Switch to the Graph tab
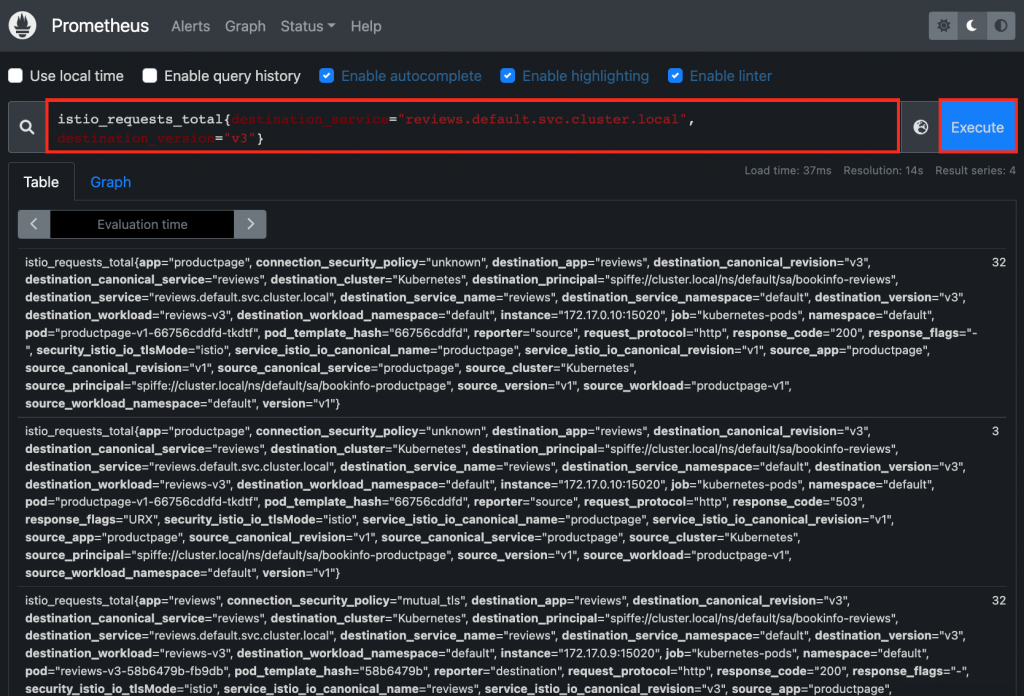1024x696 pixels. (x=110, y=182)
